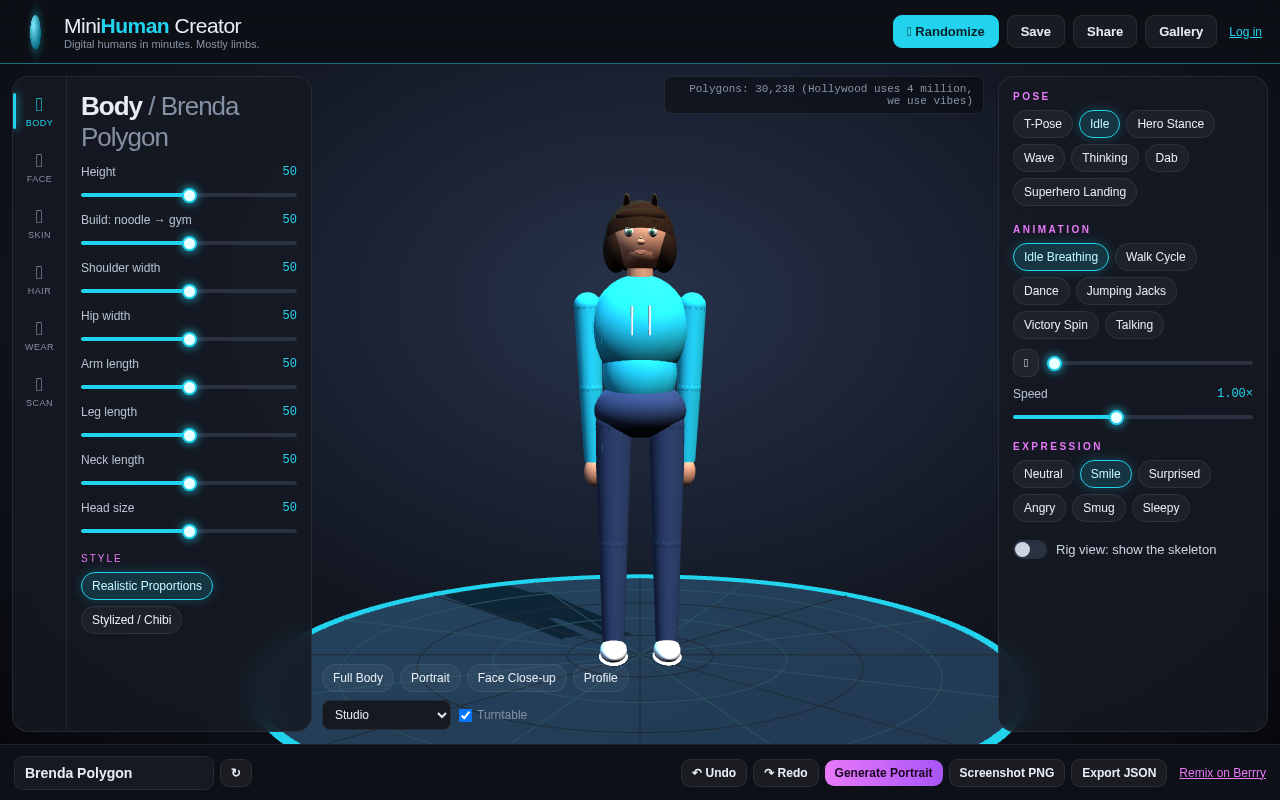Set expression to Smile

(x=1106, y=474)
